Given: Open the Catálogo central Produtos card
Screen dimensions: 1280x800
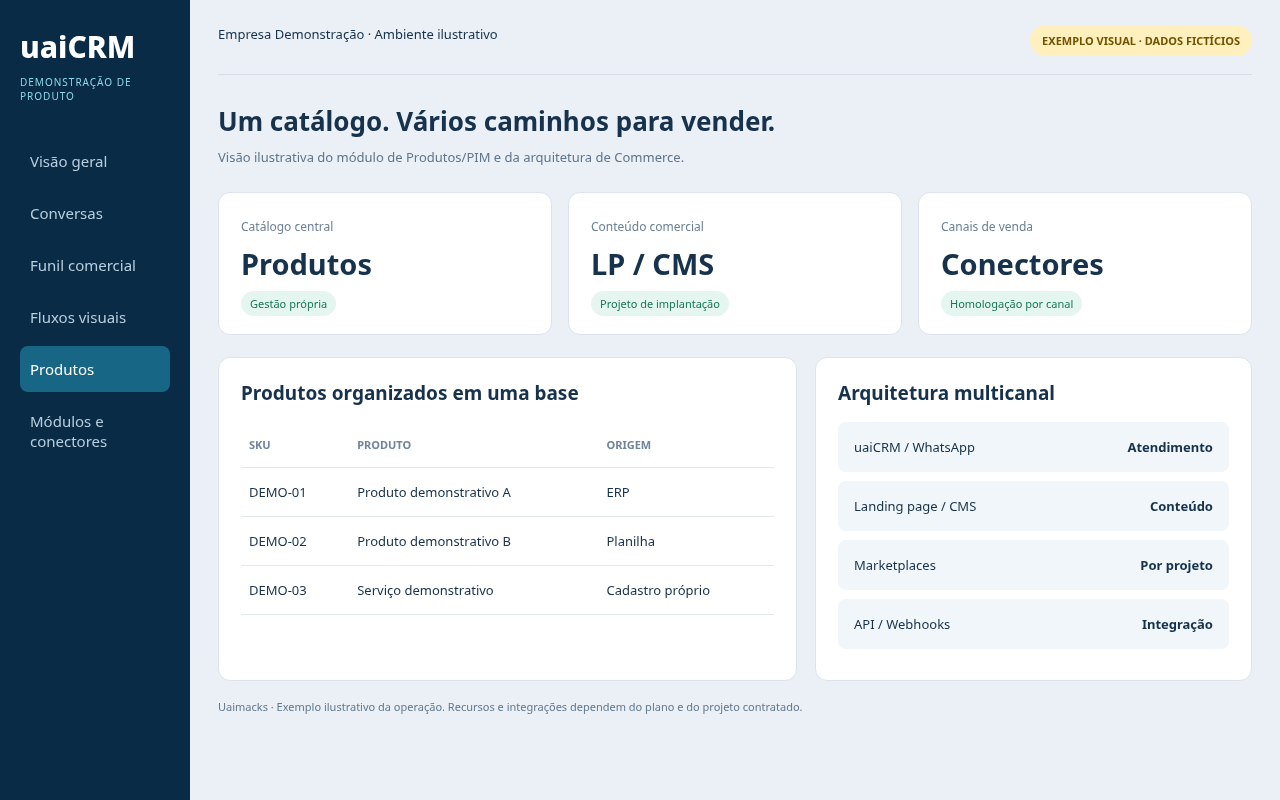Looking at the screenshot, I should click(385, 264).
